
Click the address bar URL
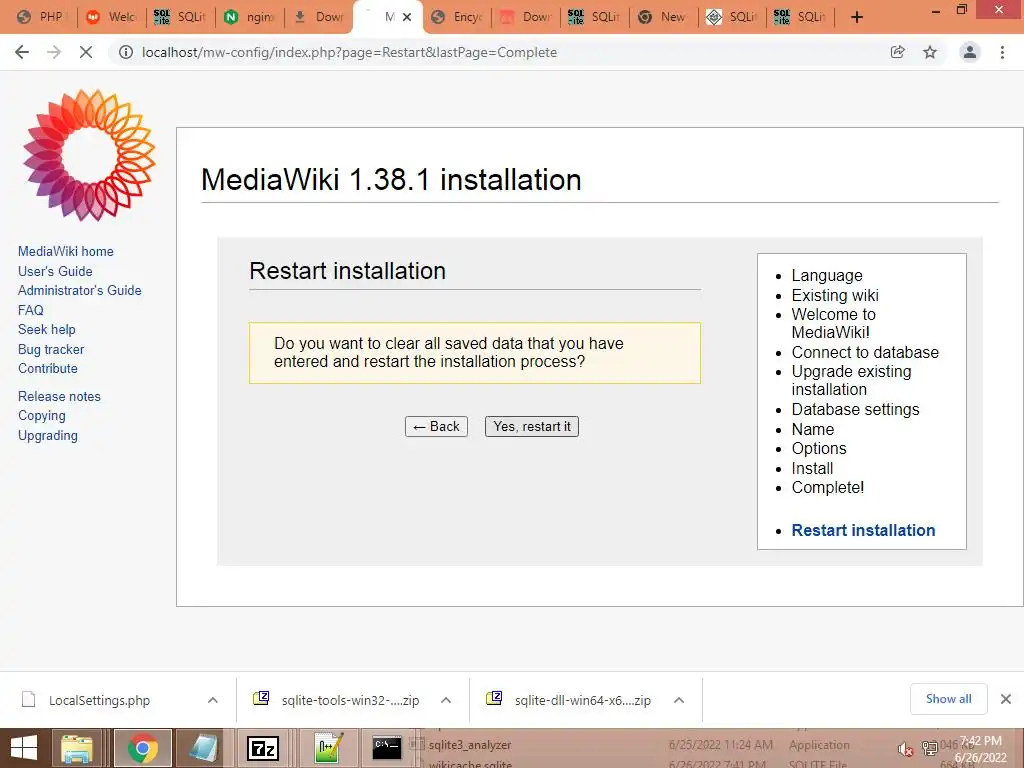(349, 52)
